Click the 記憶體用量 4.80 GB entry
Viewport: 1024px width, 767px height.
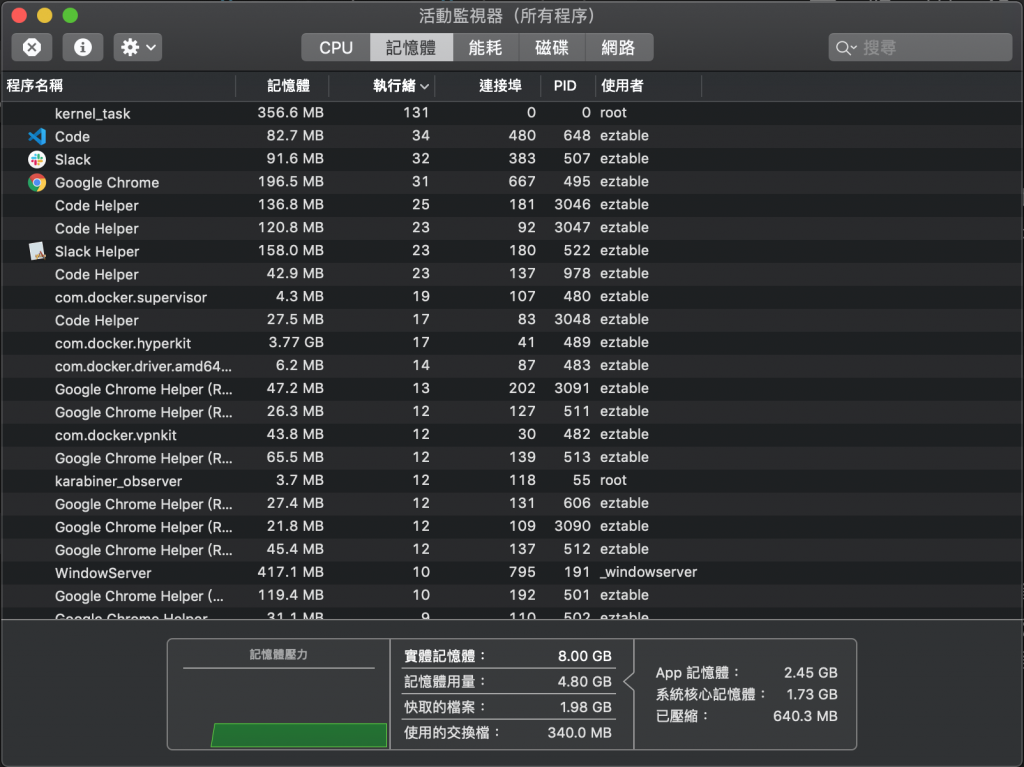coord(507,681)
